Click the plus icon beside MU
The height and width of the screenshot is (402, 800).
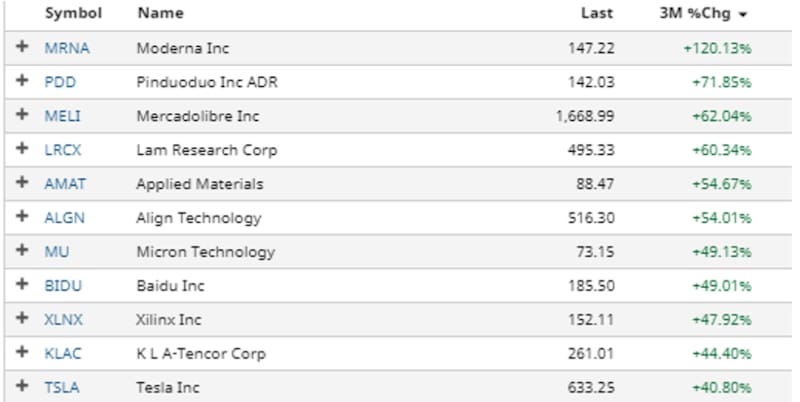(x=23, y=252)
